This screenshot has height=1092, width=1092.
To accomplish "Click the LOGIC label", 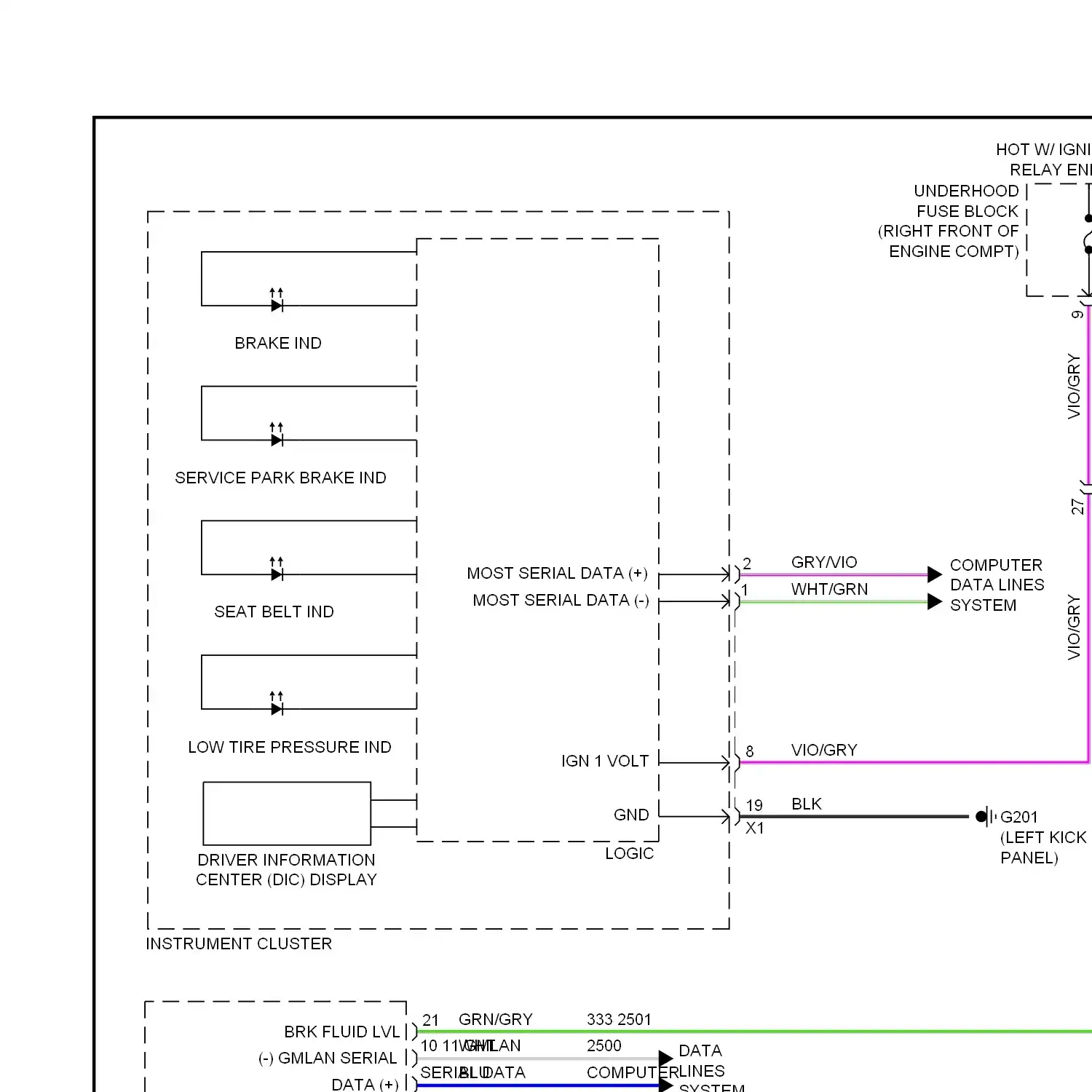I will click(x=629, y=853).
